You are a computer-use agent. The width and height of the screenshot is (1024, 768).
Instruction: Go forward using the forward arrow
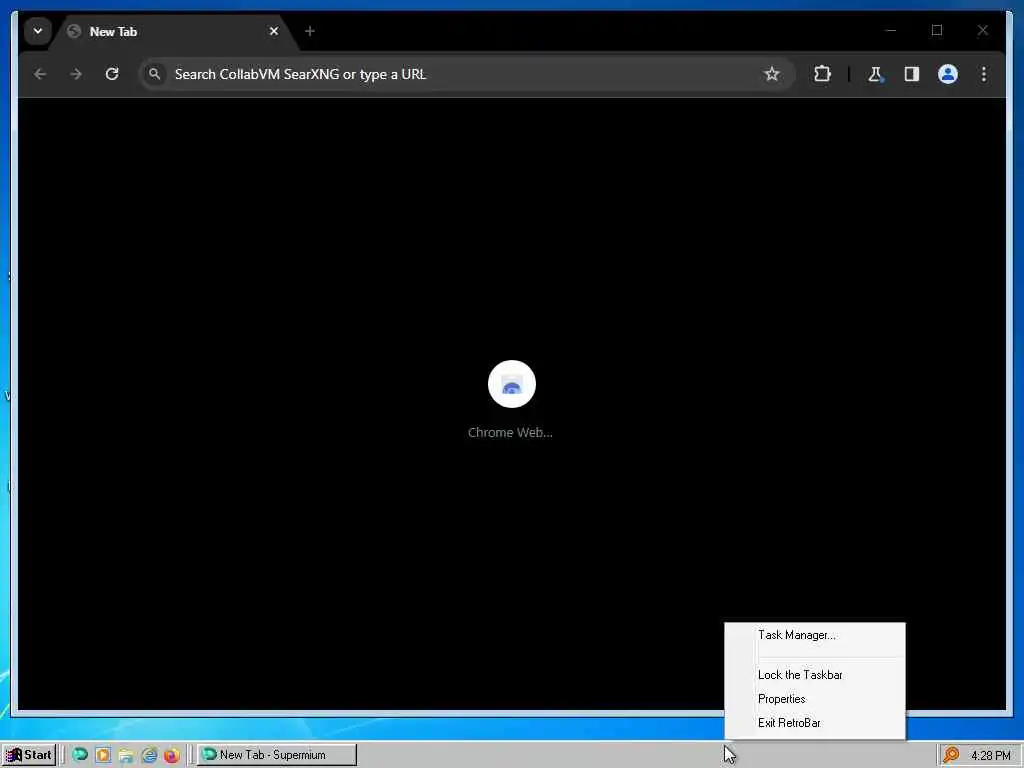76,74
